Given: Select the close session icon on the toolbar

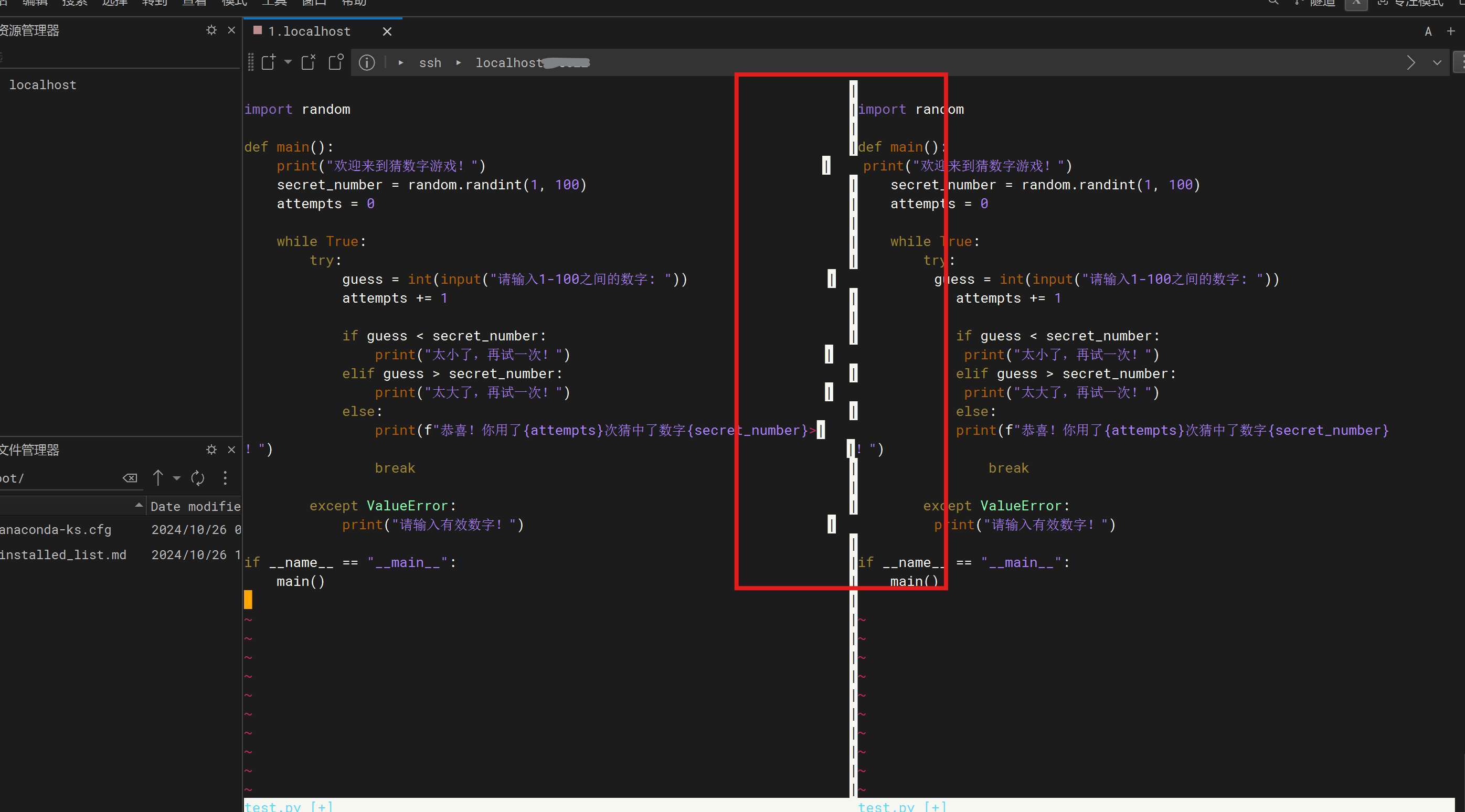Looking at the screenshot, I should 307,61.
